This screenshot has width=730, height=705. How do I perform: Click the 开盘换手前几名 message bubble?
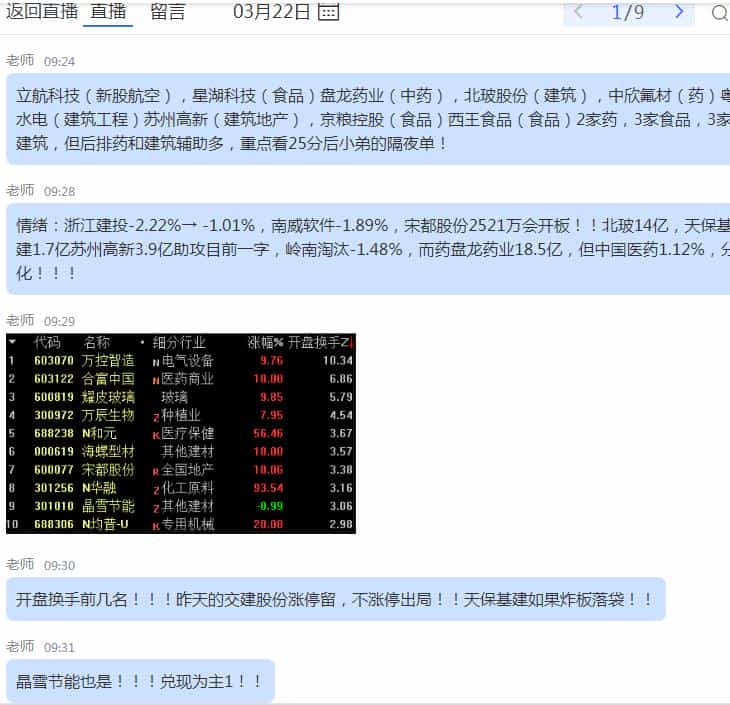point(336,599)
